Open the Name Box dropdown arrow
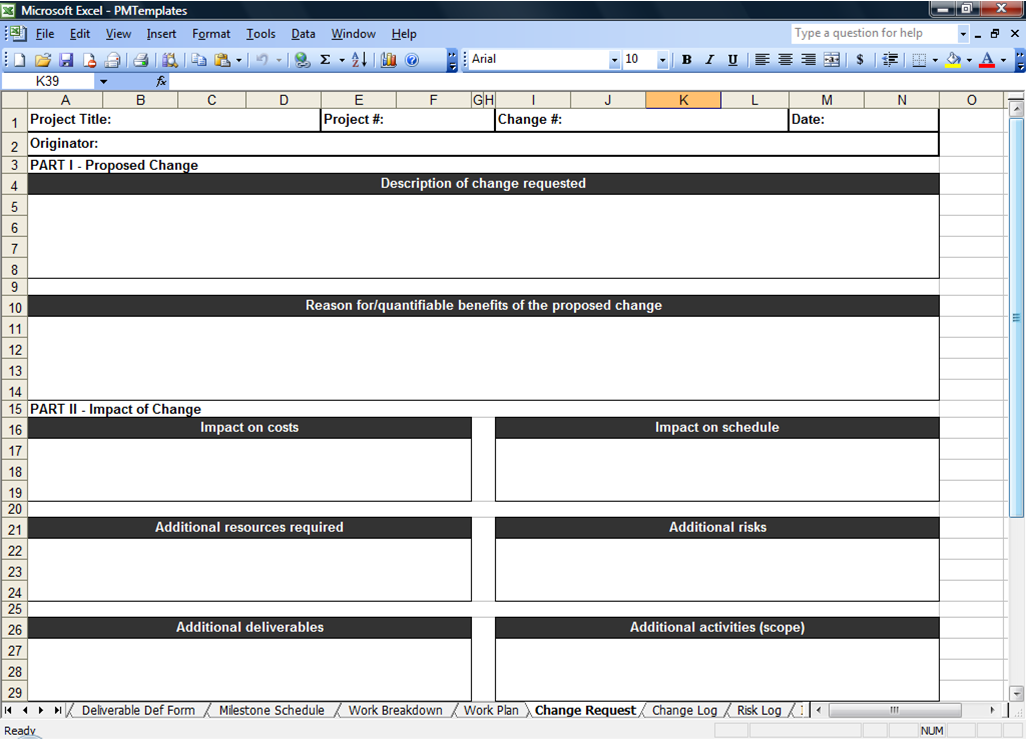The width and height of the screenshot is (1026, 739). (x=103, y=81)
